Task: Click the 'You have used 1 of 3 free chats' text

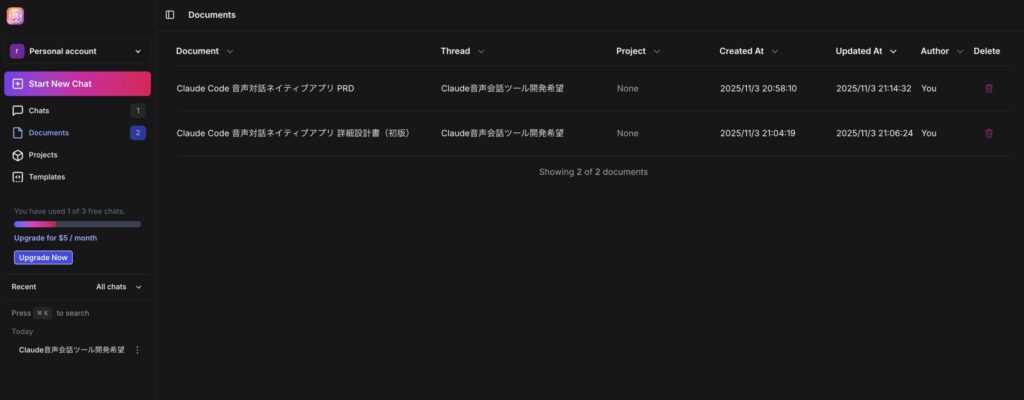Action: [x=69, y=211]
